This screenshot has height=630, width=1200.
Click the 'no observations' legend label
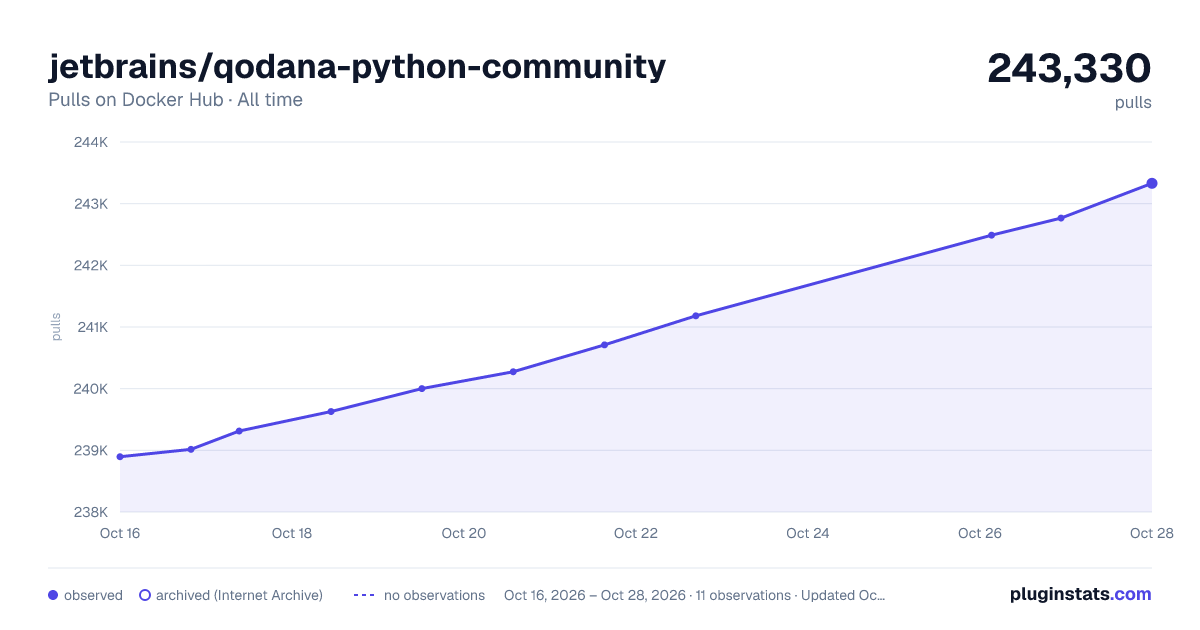click(434, 595)
